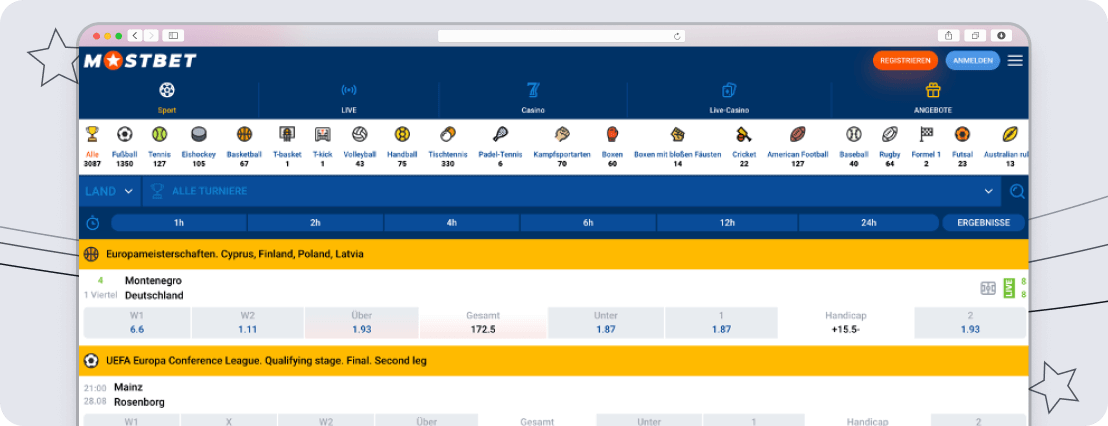
Task: Choose the Baseball category
Action: [x=854, y=147]
